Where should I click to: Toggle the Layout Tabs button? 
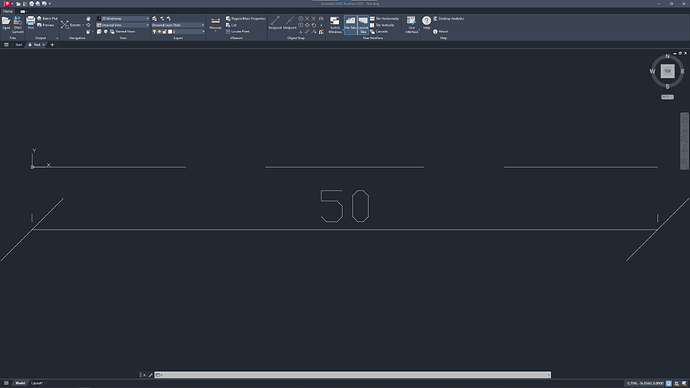click(363, 24)
